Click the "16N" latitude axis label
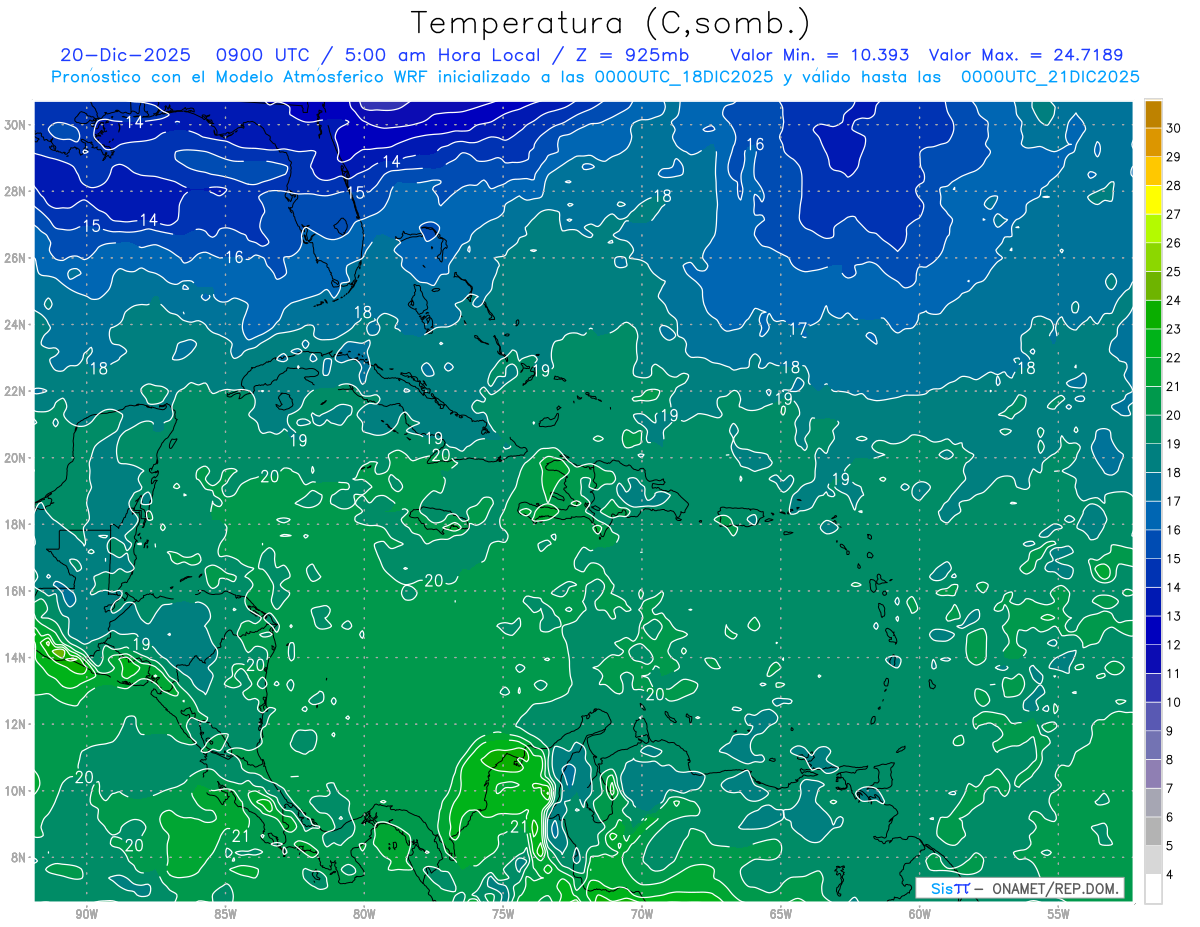 pyautogui.click(x=17, y=591)
